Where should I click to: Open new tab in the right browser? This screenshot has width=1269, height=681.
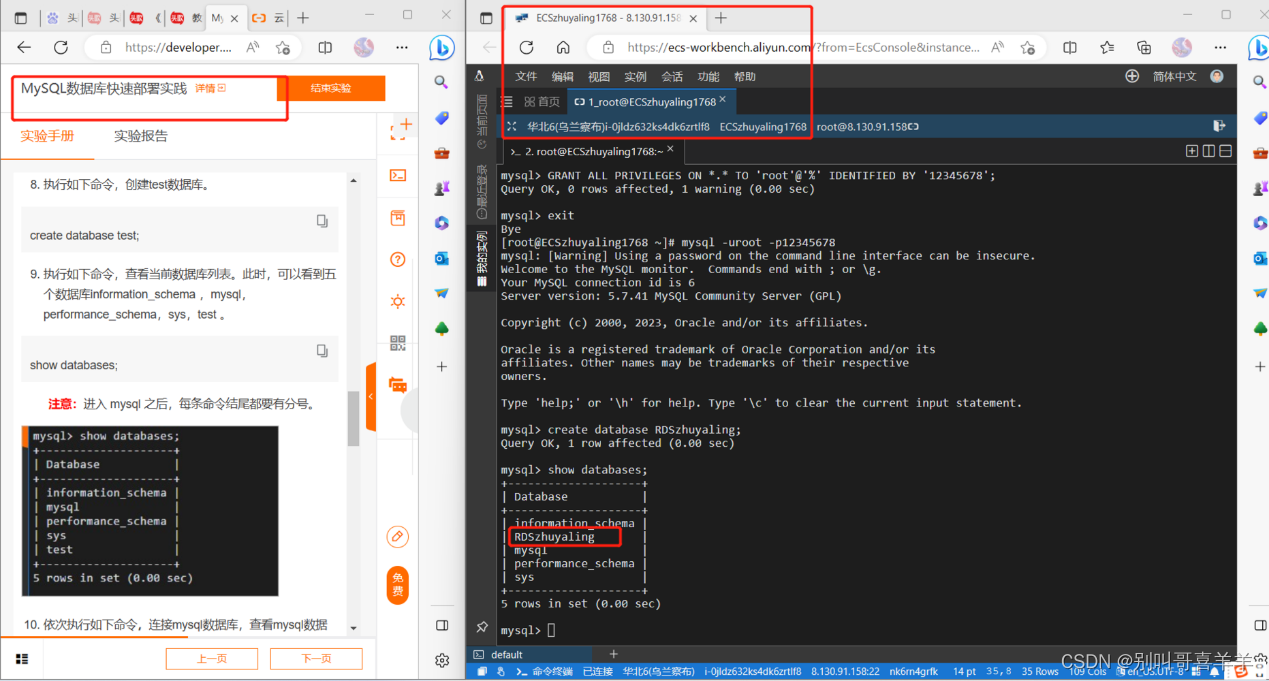tap(721, 18)
